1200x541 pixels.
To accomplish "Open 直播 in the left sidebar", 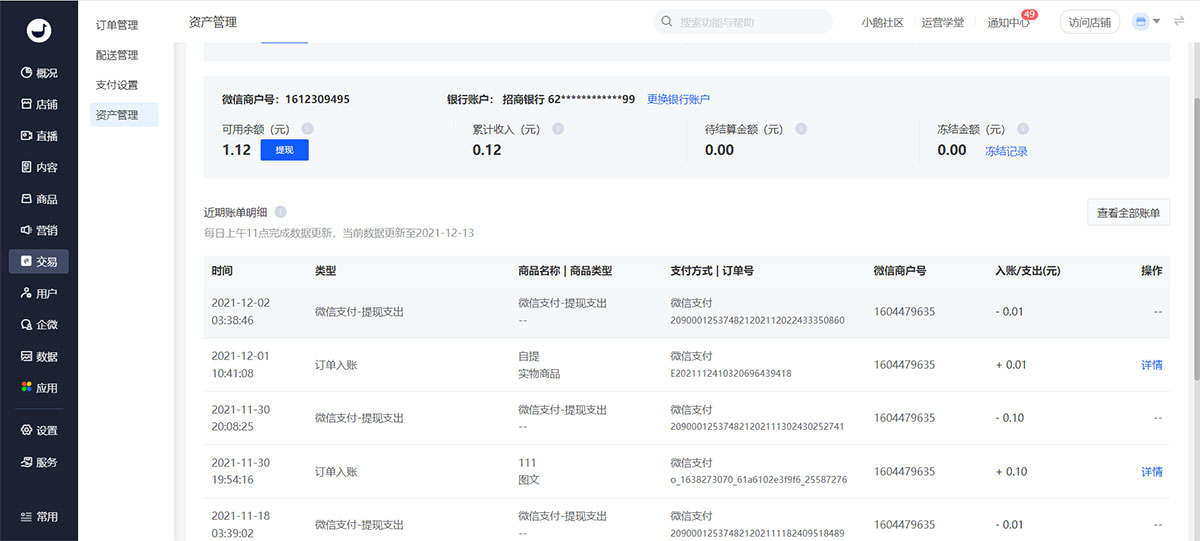I will [x=39, y=136].
